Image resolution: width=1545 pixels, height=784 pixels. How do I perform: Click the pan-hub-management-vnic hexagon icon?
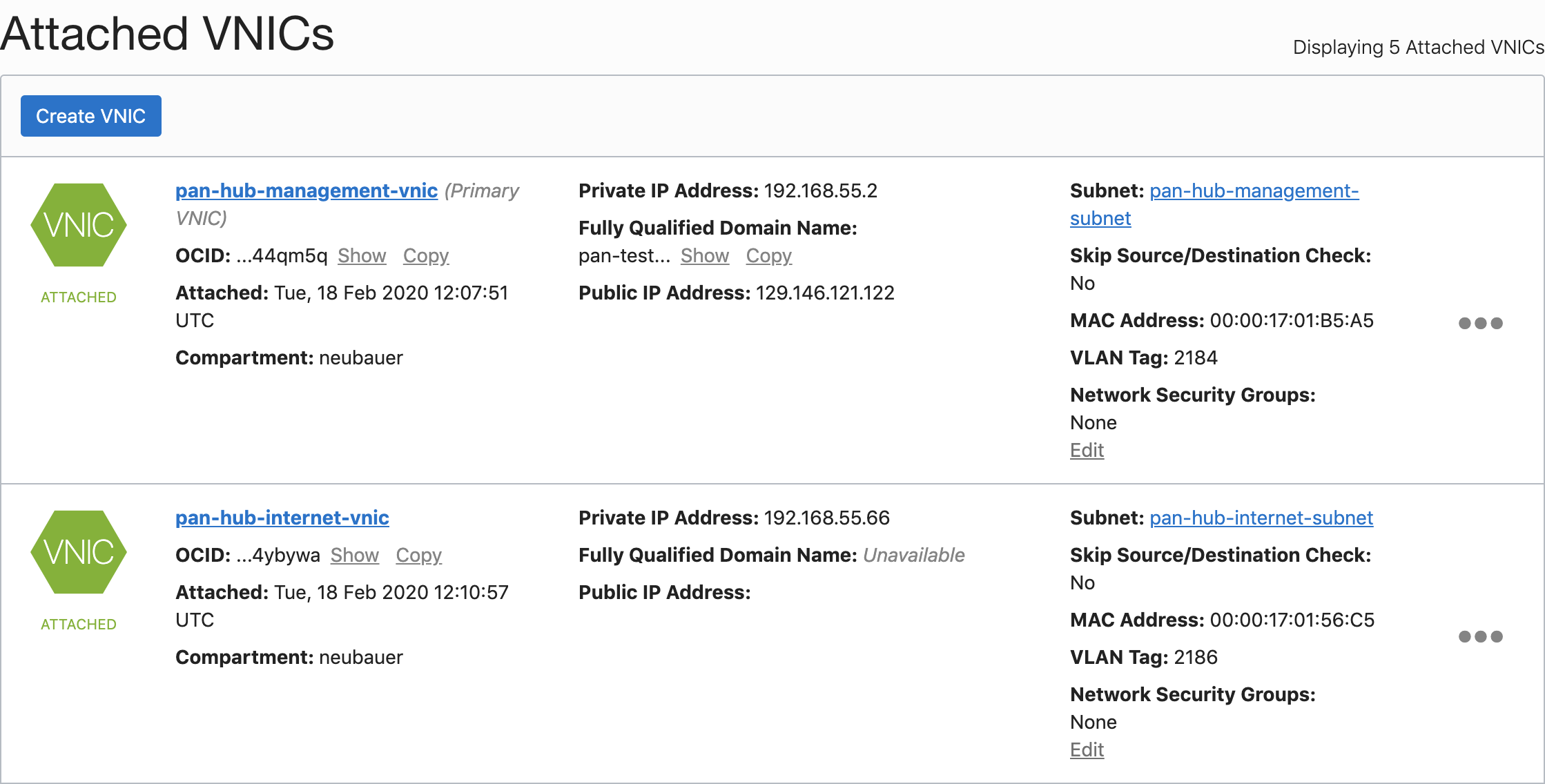coord(79,225)
